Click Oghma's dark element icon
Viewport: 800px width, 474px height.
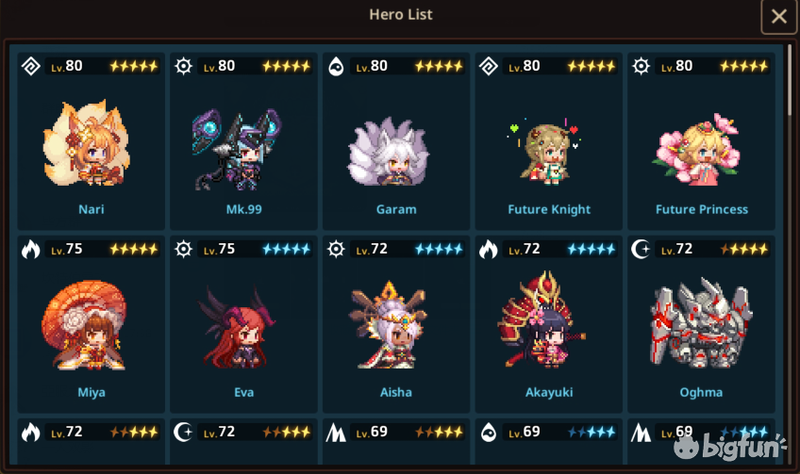point(640,249)
